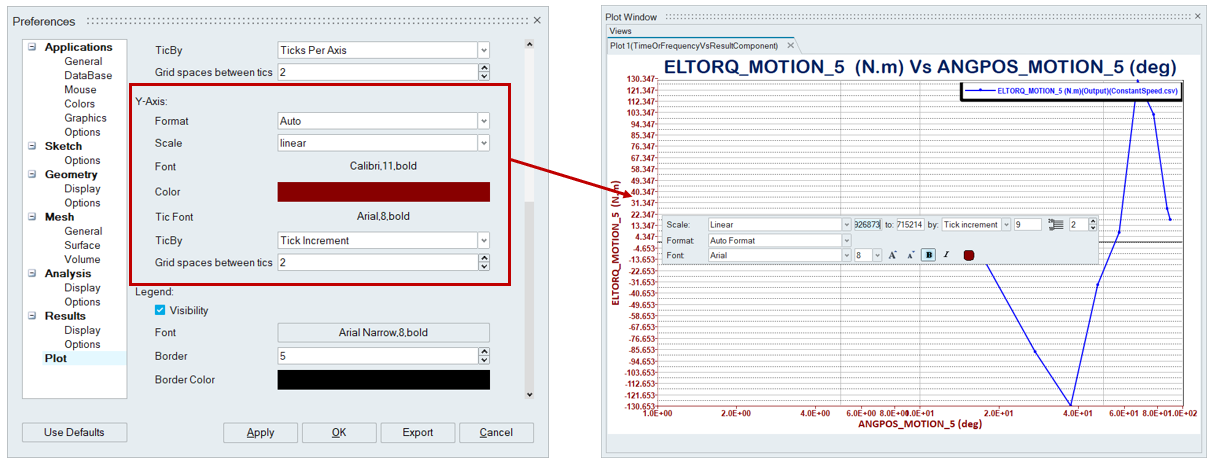Click the Apply button
This screenshot has height=465, width=1215.
pos(261,432)
